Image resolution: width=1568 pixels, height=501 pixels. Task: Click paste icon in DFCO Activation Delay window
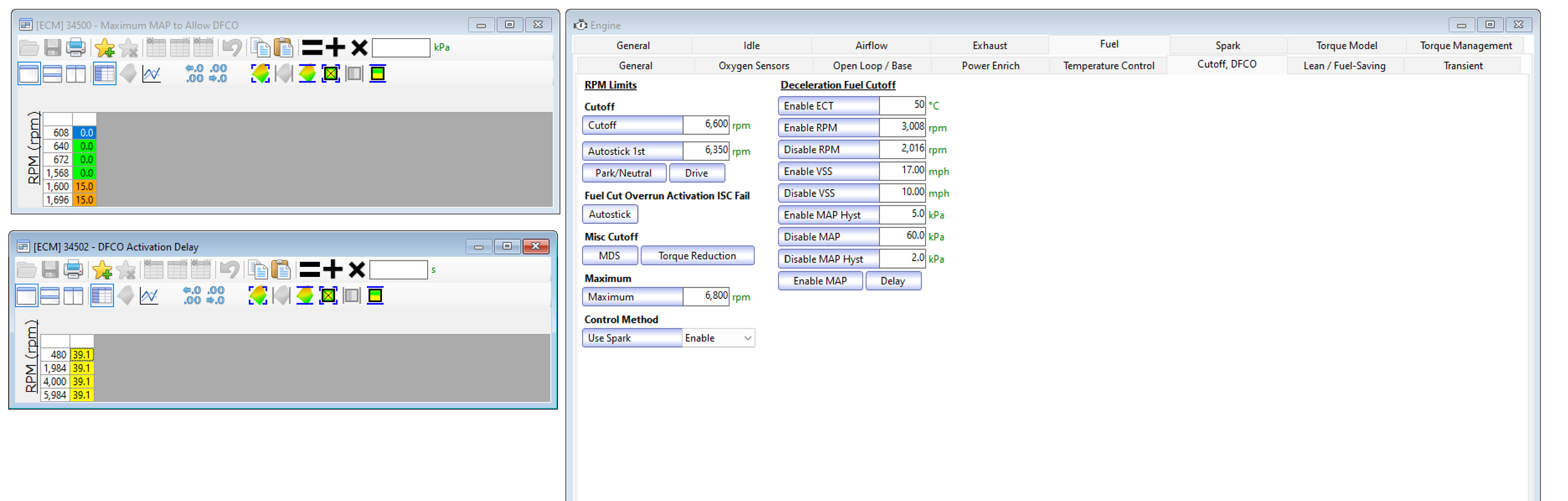(x=282, y=270)
